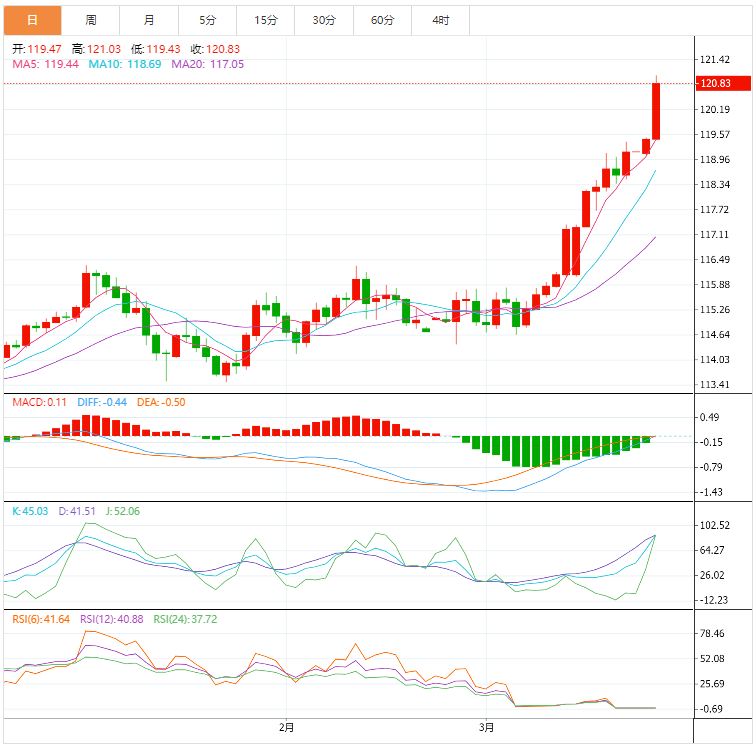The height and width of the screenshot is (747, 756).
Task: Click the 2月 date axis marker
Action: click(286, 726)
